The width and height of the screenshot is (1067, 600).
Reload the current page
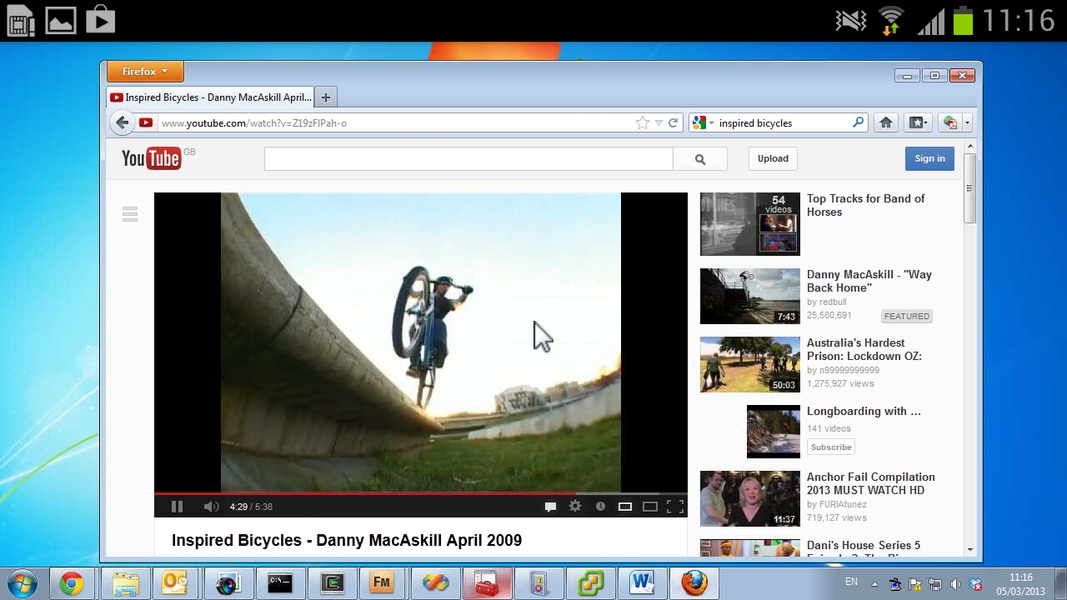674,123
